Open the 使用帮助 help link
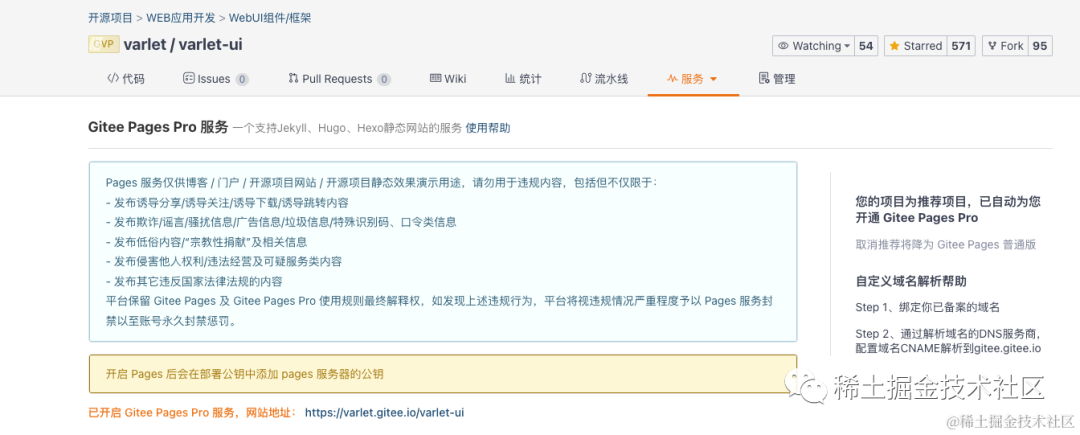The height and width of the screenshot is (435, 1080). click(x=488, y=128)
